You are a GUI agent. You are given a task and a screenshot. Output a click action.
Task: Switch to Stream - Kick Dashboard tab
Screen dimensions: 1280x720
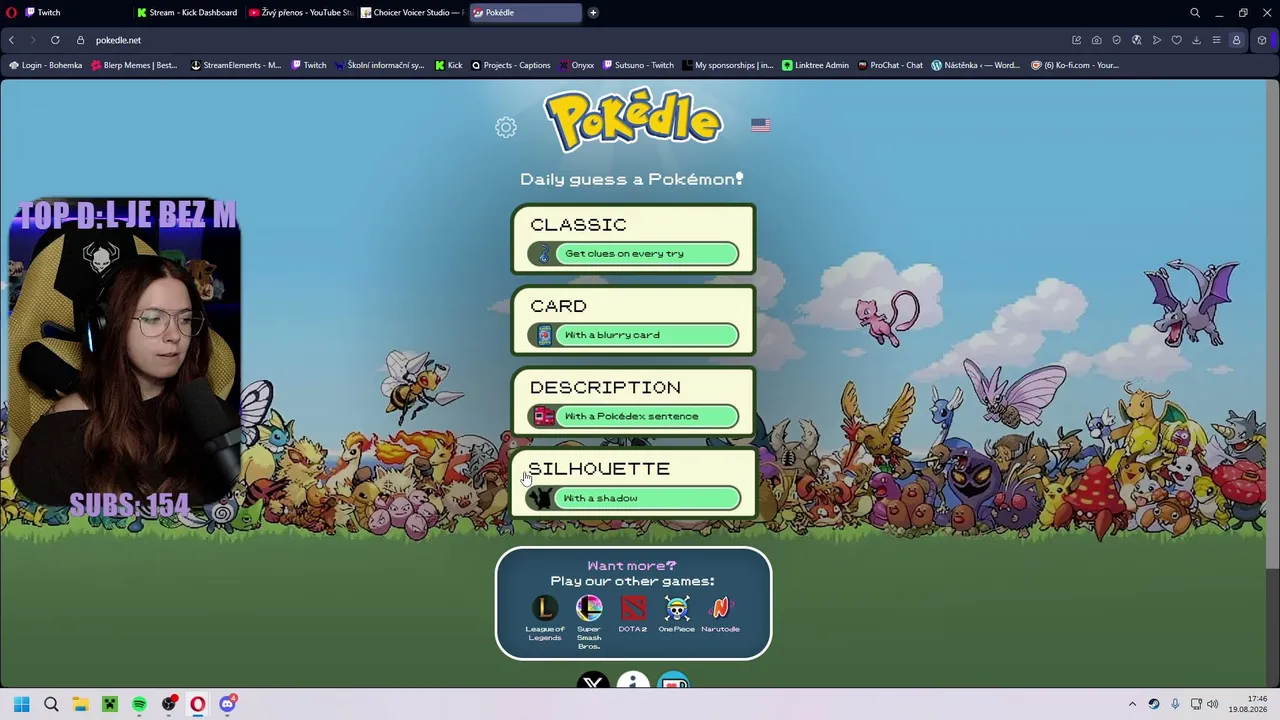pyautogui.click(x=187, y=13)
